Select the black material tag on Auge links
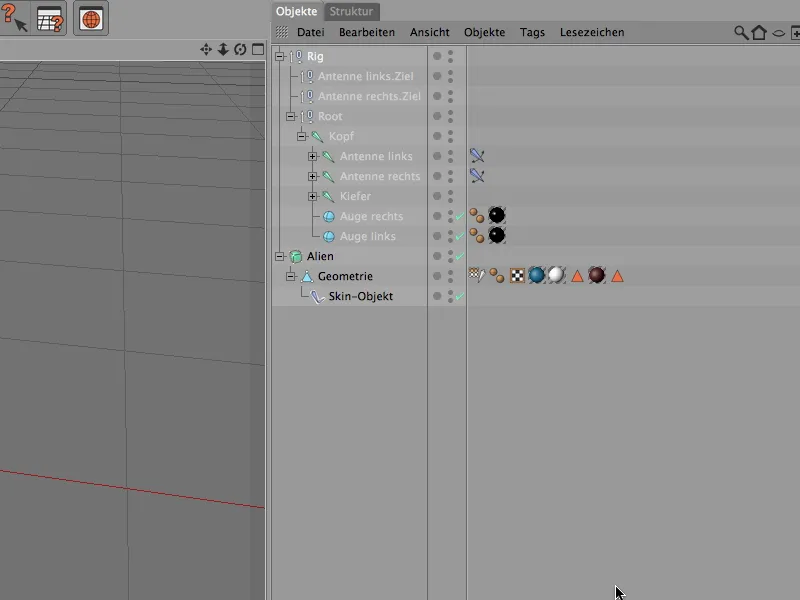The height and width of the screenshot is (600, 800). (x=497, y=235)
